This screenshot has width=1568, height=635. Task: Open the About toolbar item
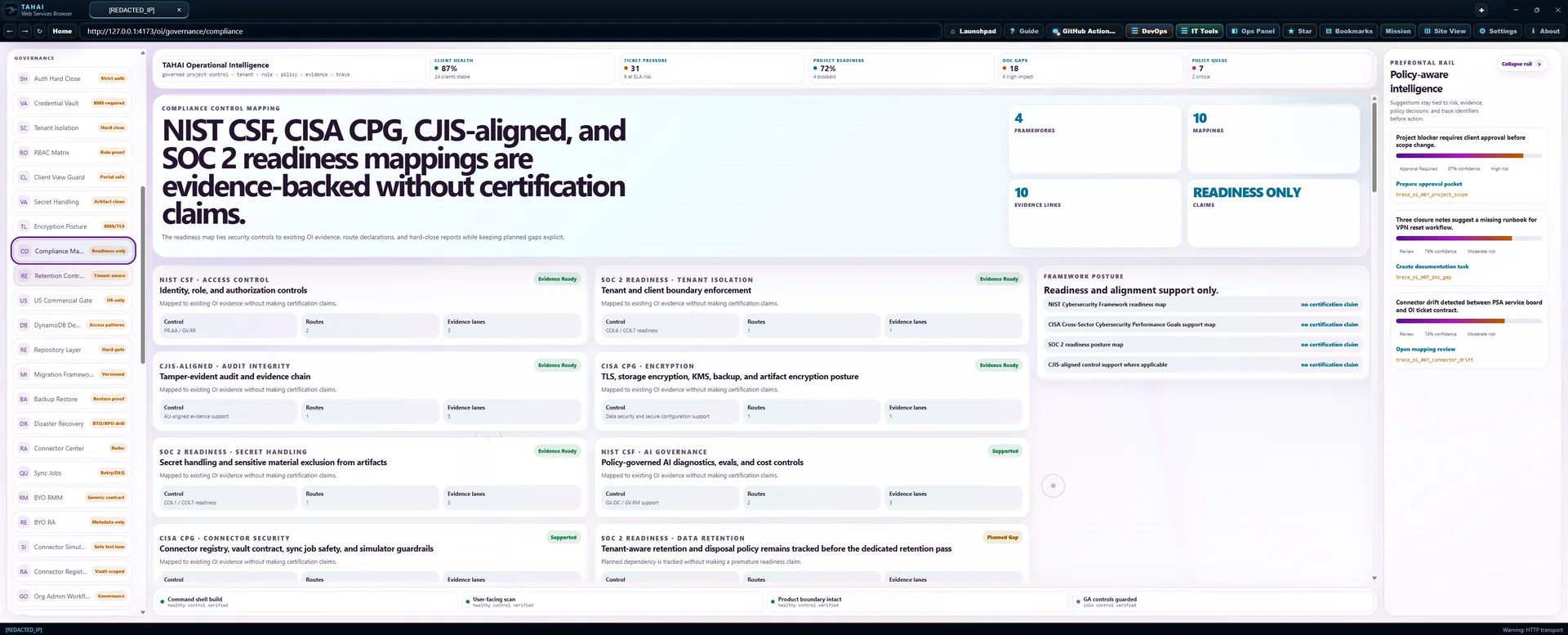[1544, 31]
